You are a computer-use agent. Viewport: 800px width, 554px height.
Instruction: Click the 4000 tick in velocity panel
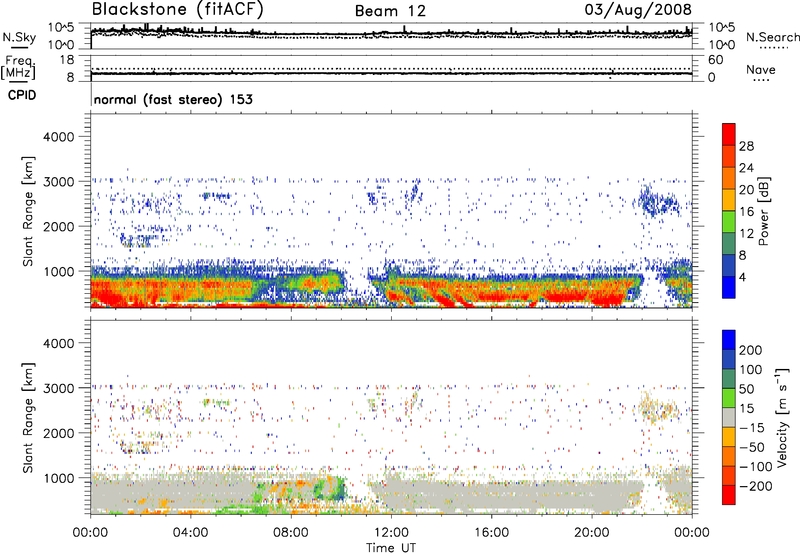tap(59, 343)
